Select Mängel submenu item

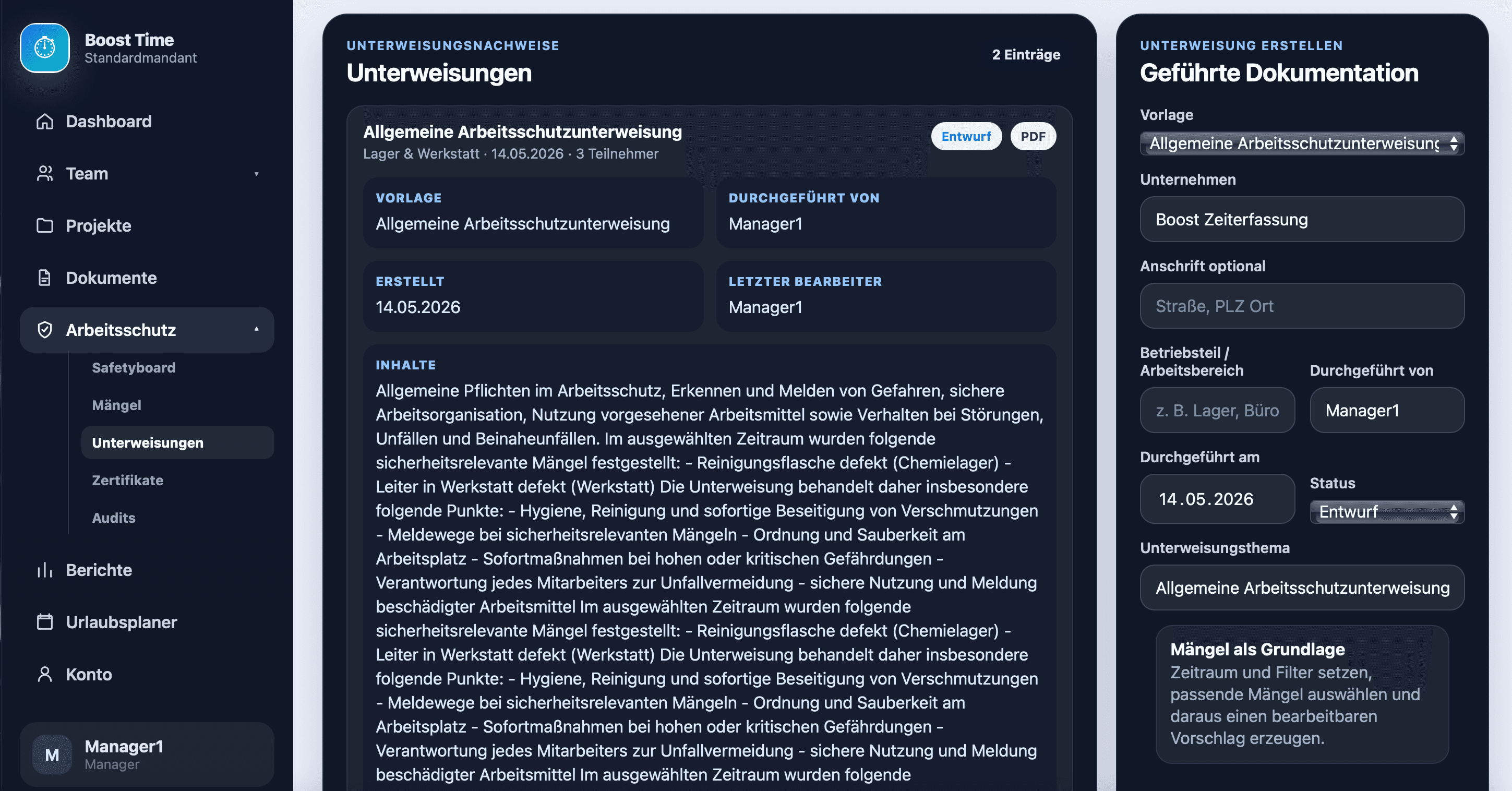(x=177, y=405)
